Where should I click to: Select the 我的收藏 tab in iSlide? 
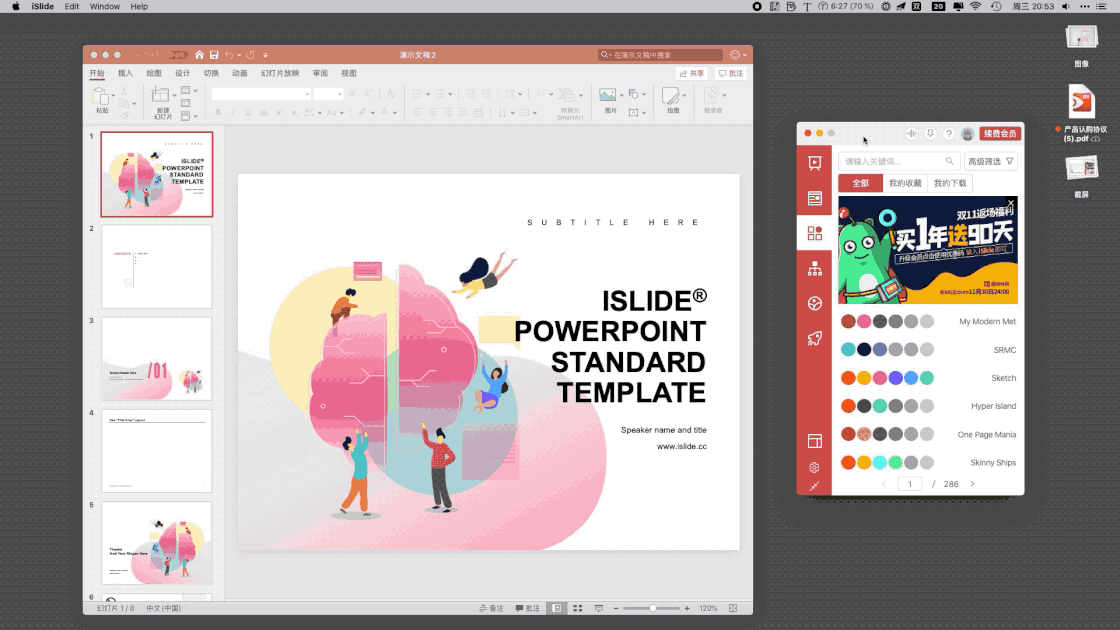click(x=905, y=184)
